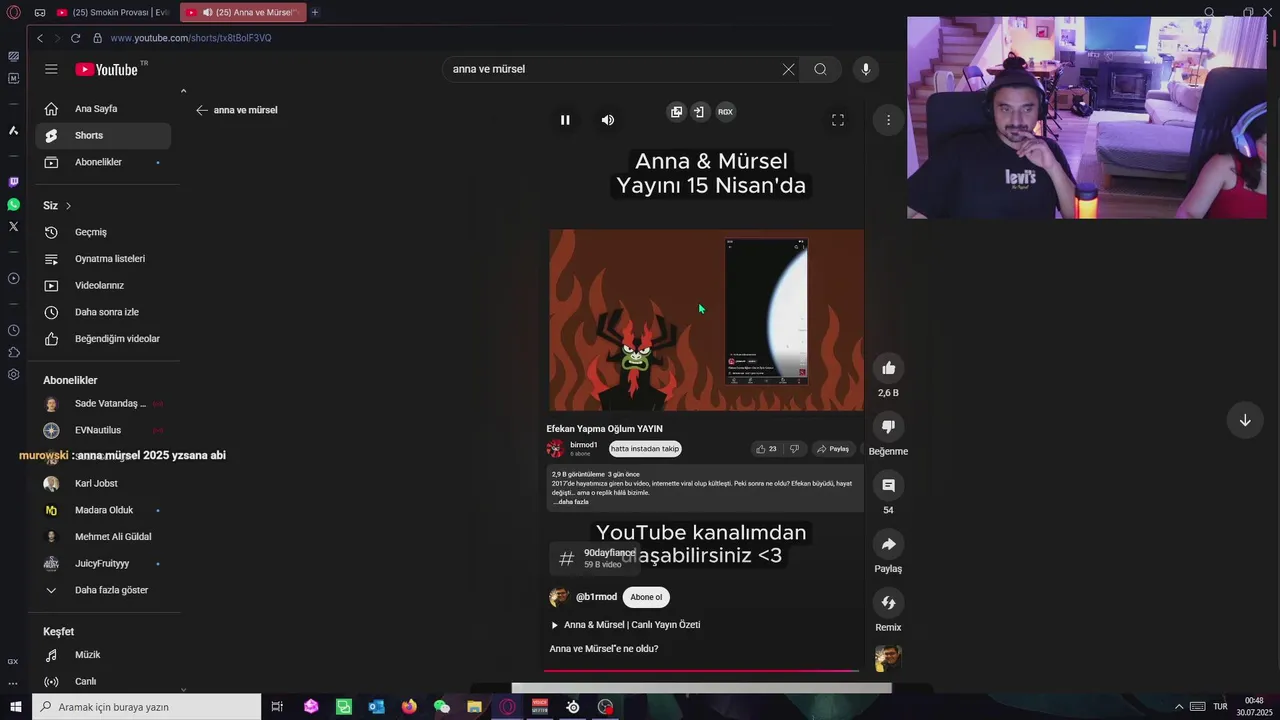Open Videolarınız
Image resolution: width=1280 pixels, height=720 pixels.
103,285
